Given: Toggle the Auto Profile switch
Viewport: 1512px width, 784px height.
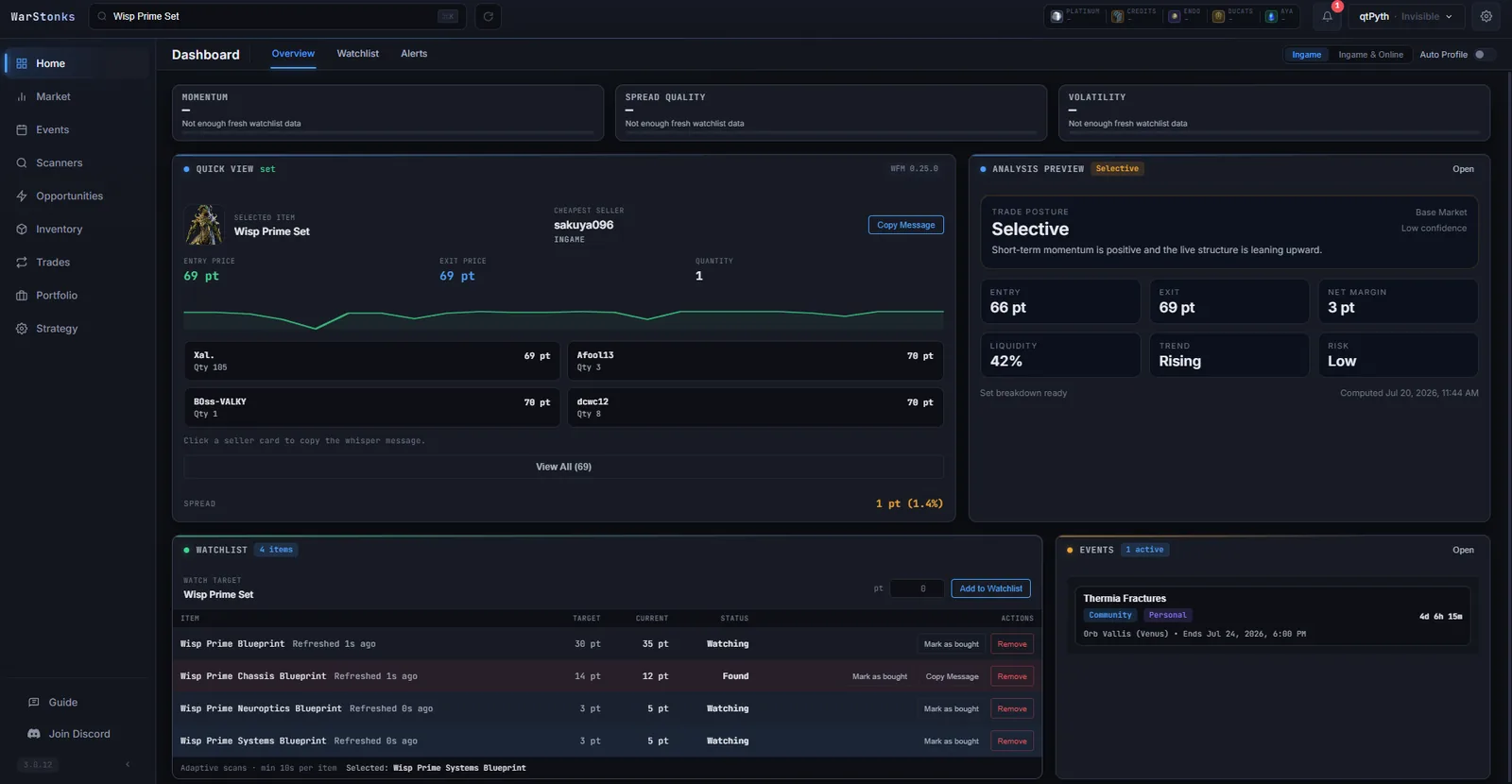Looking at the screenshot, I should tap(1484, 55).
